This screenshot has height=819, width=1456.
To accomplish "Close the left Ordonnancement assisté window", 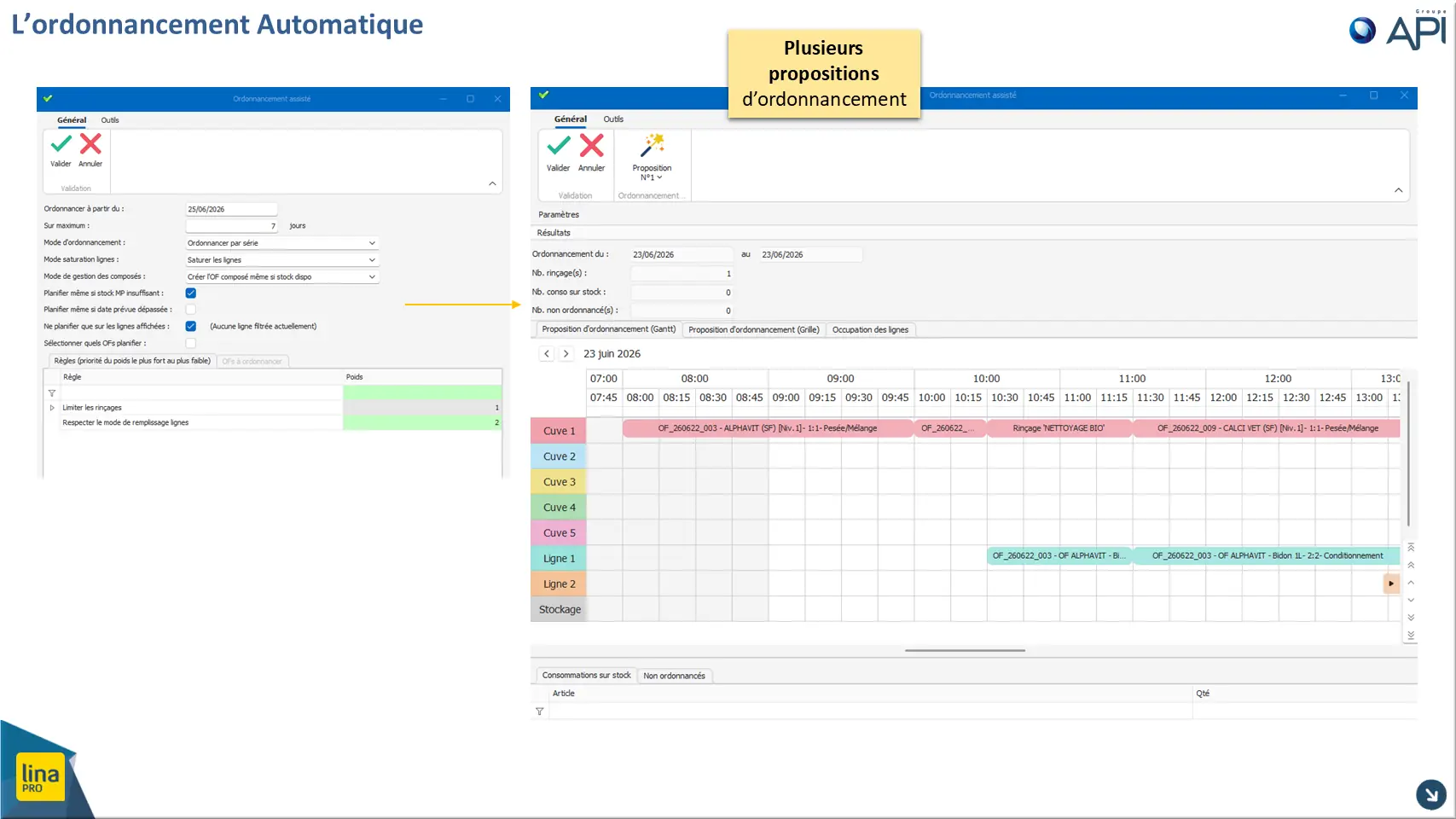I will [x=497, y=99].
